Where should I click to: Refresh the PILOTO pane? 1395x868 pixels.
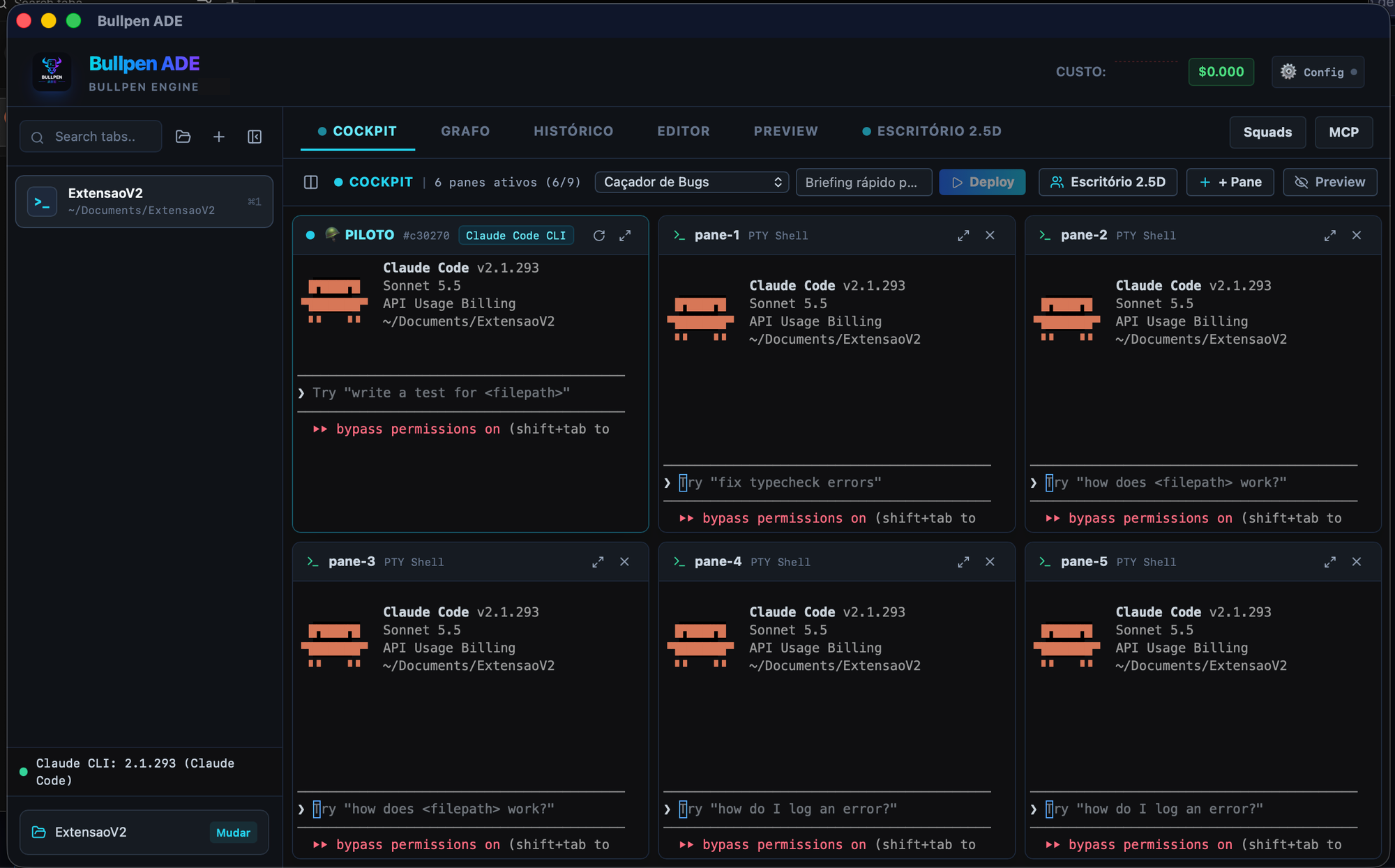coord(599,236)
